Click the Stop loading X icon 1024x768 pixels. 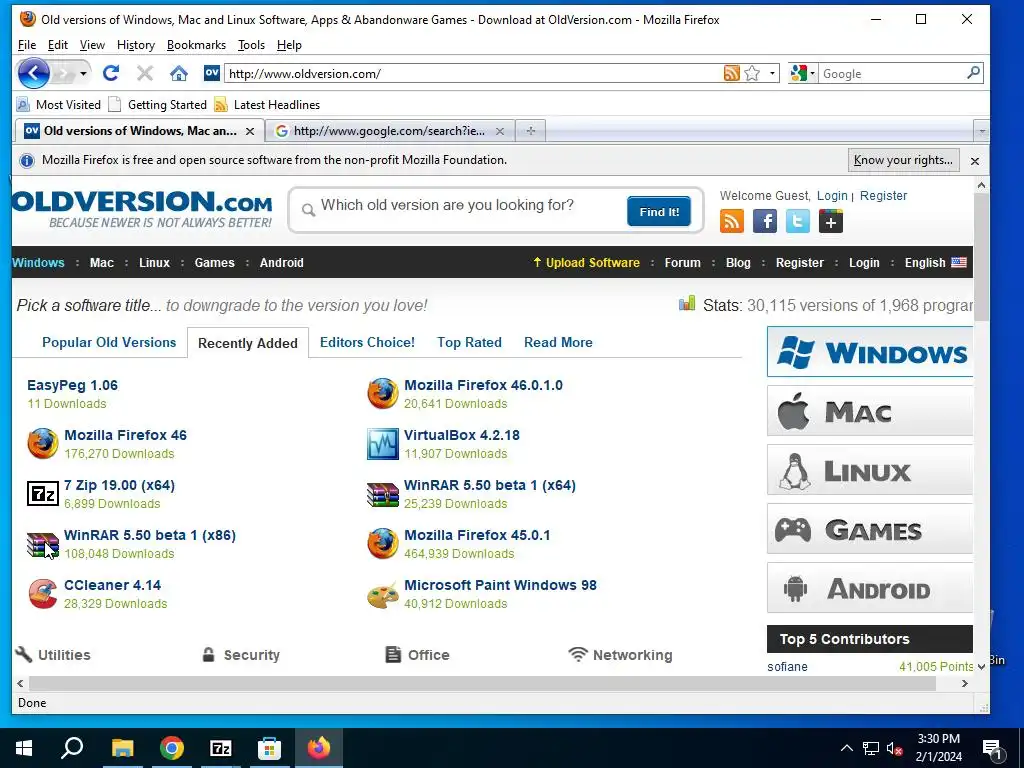pyautogui.click(x=145, y=73)
